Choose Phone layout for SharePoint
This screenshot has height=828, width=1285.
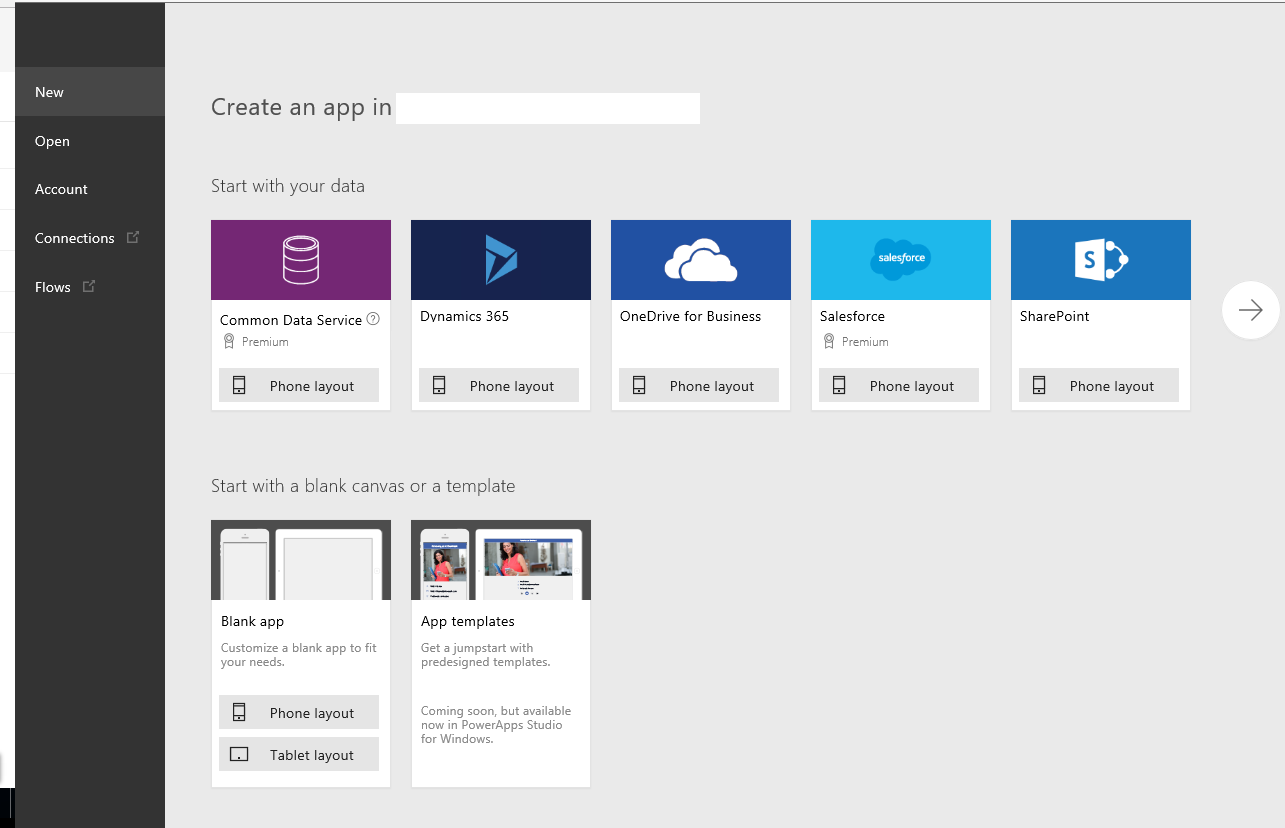(x=1098, y=385)
